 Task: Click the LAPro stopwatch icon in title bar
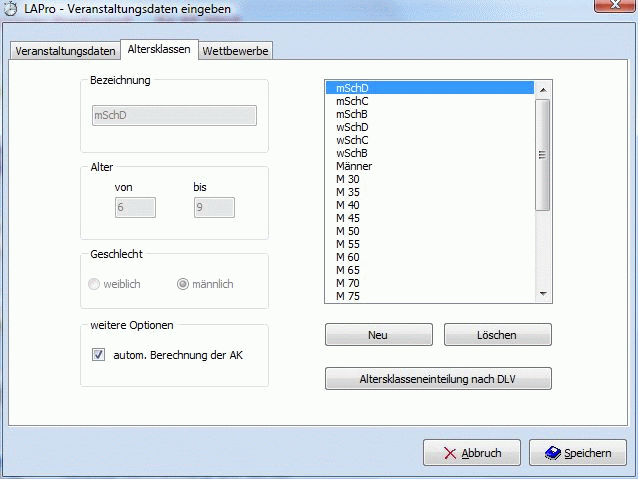coord(11,9)
